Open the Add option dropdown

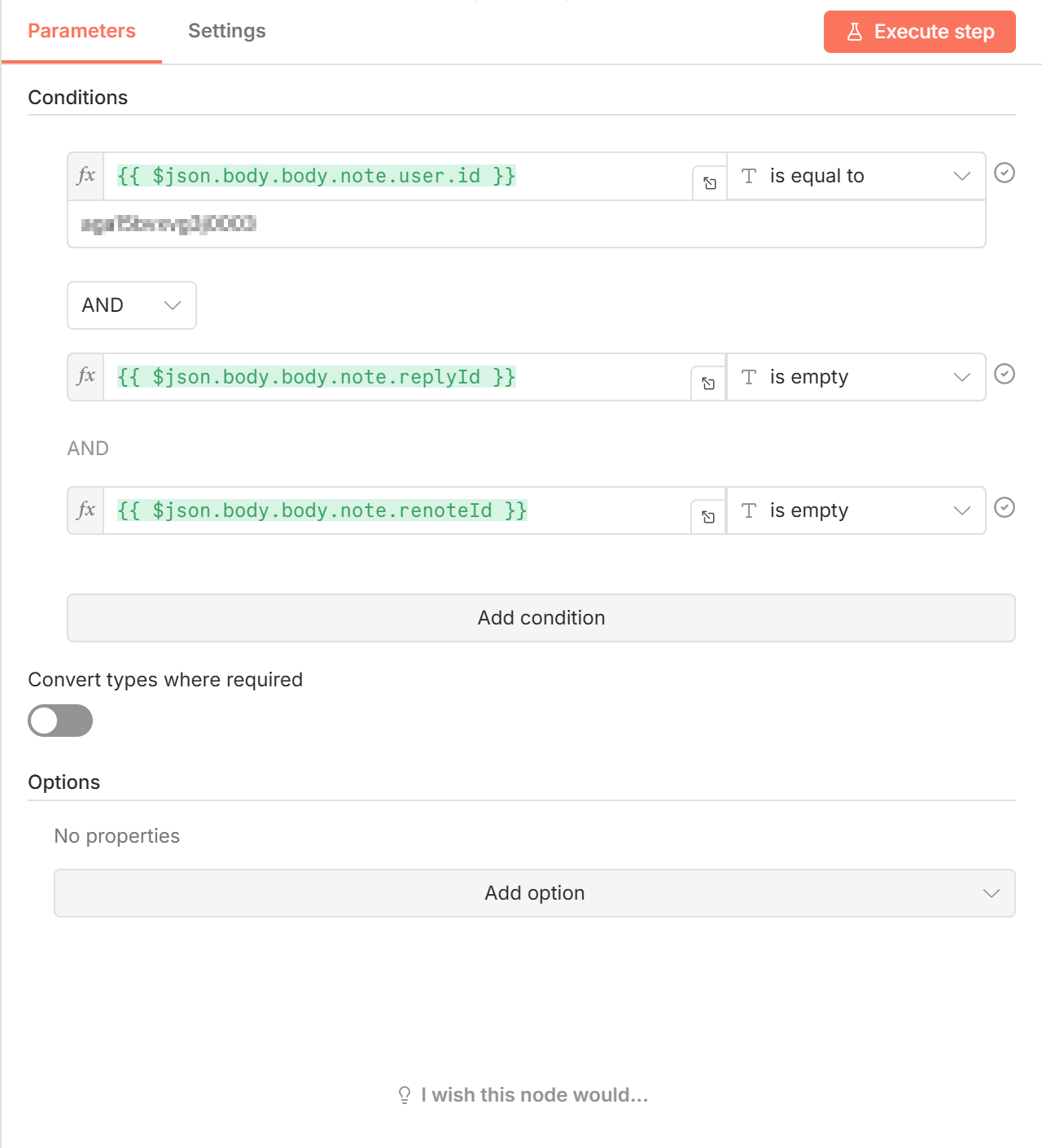pyautogui.click(x=534, y=893)
